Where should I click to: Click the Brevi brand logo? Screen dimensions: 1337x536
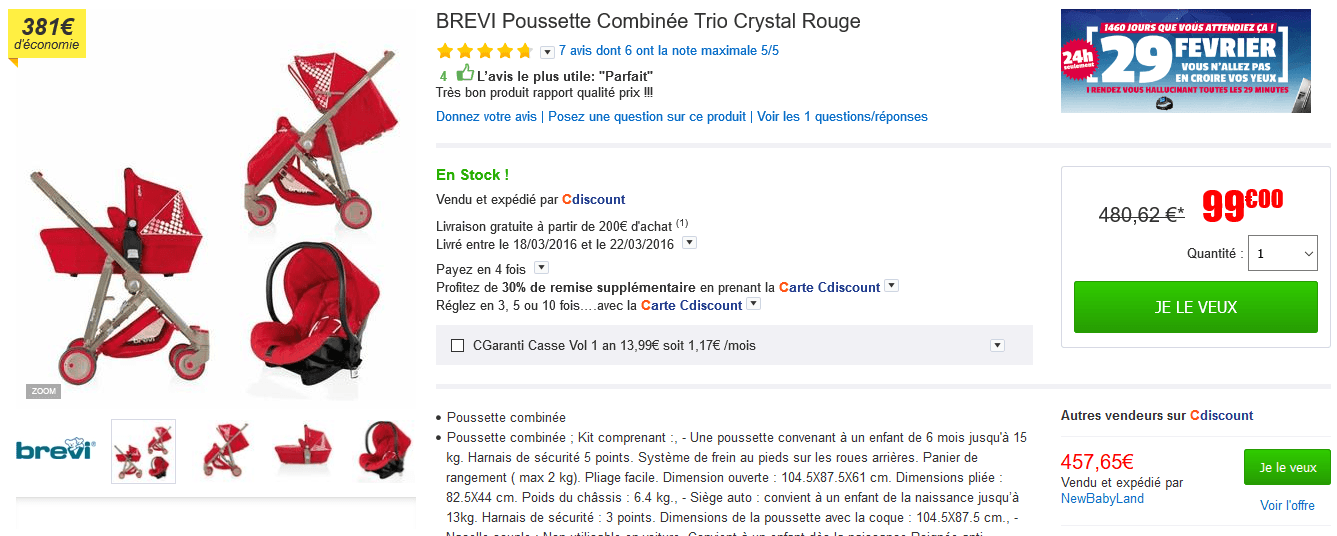click(56, 451)
